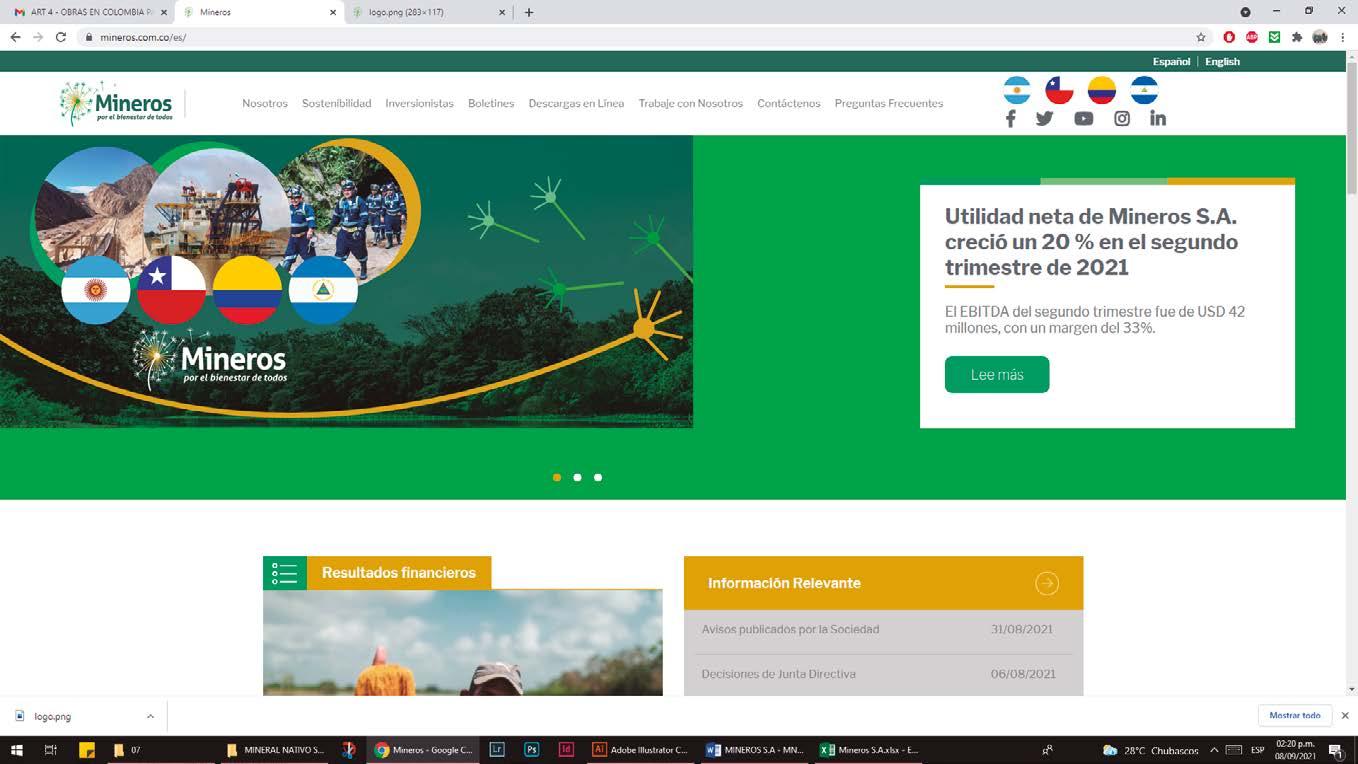
Task: Show the first carousel slide
Action: [557, 478]
